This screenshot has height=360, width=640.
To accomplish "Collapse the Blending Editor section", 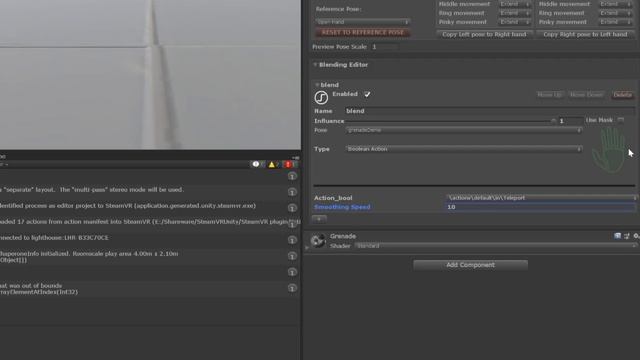I will click(x=315, y=64).
